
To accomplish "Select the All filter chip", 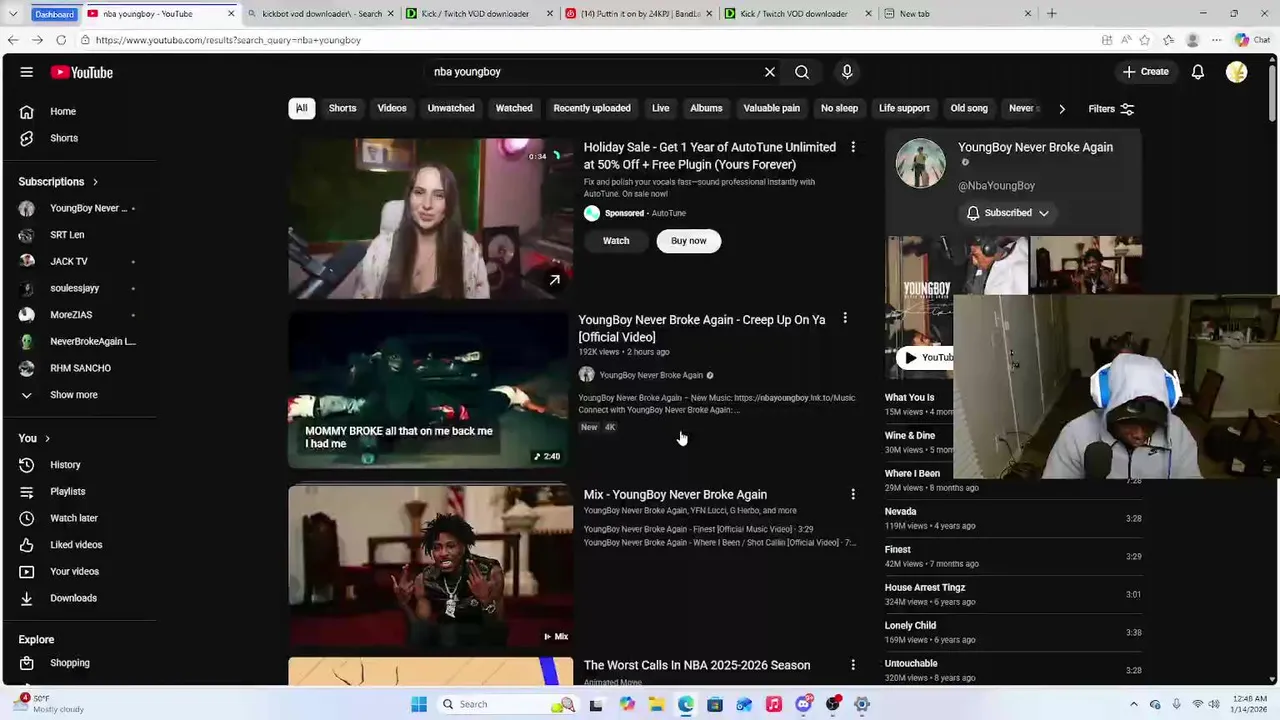I will pos(301,108).
